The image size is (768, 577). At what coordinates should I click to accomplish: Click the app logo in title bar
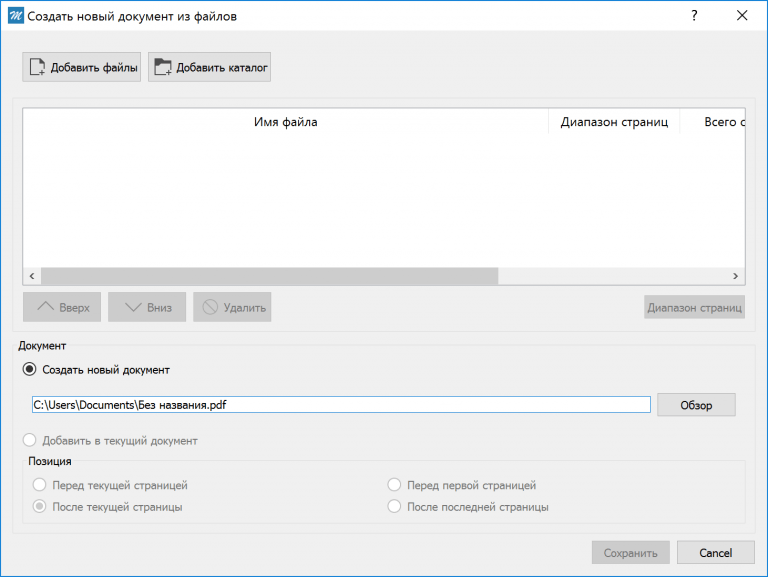click(15, 16)
